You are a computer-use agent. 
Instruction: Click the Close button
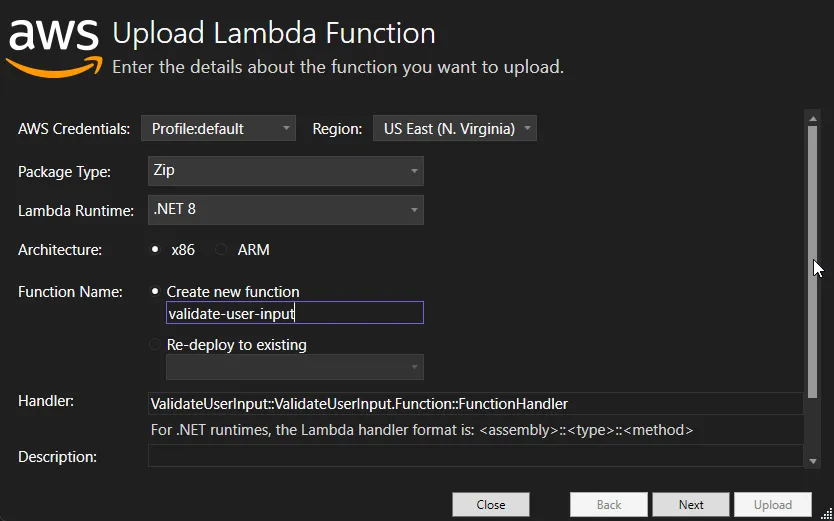click(490, 505)
